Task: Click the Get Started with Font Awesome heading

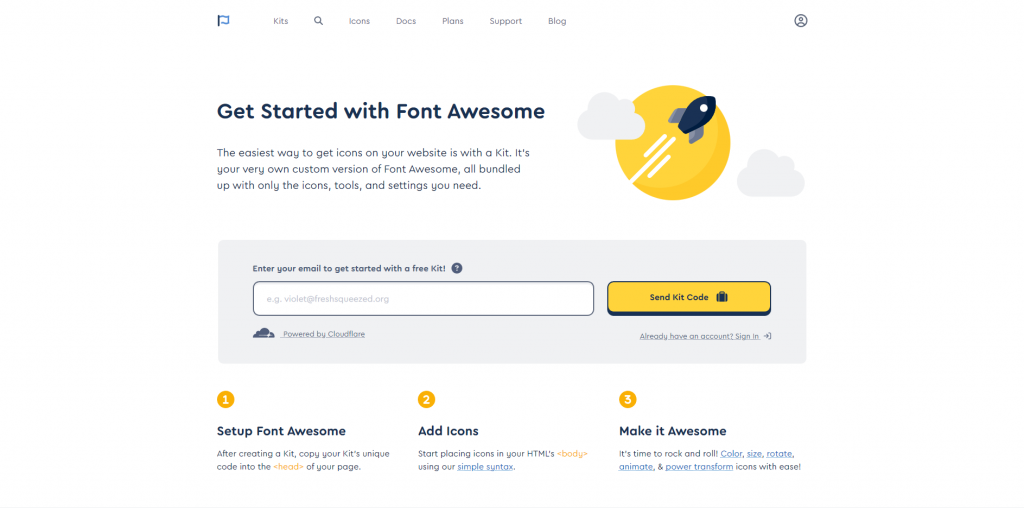Action: click(x=381, y=111)
